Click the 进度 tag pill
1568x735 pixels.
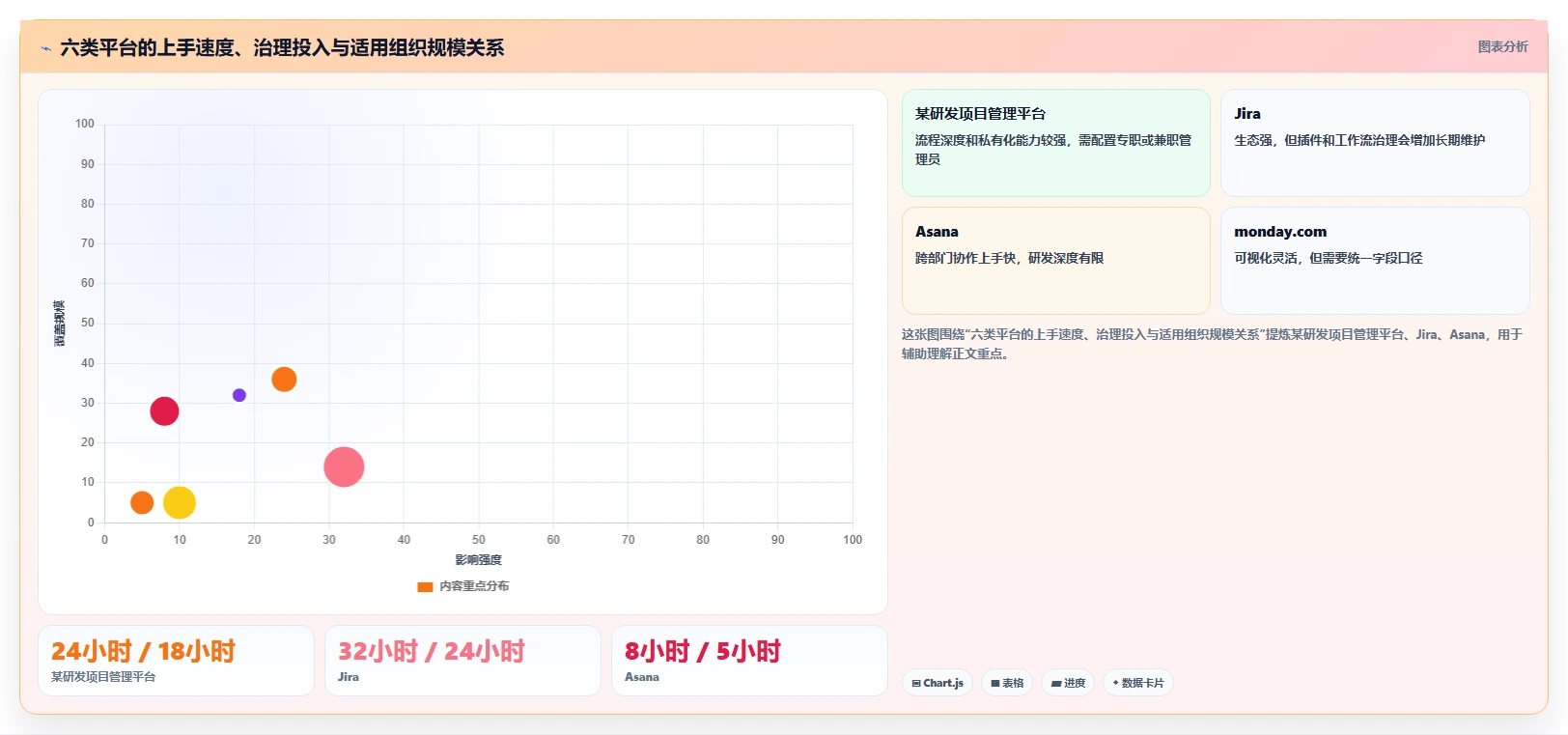click(x=1068, y=683)
